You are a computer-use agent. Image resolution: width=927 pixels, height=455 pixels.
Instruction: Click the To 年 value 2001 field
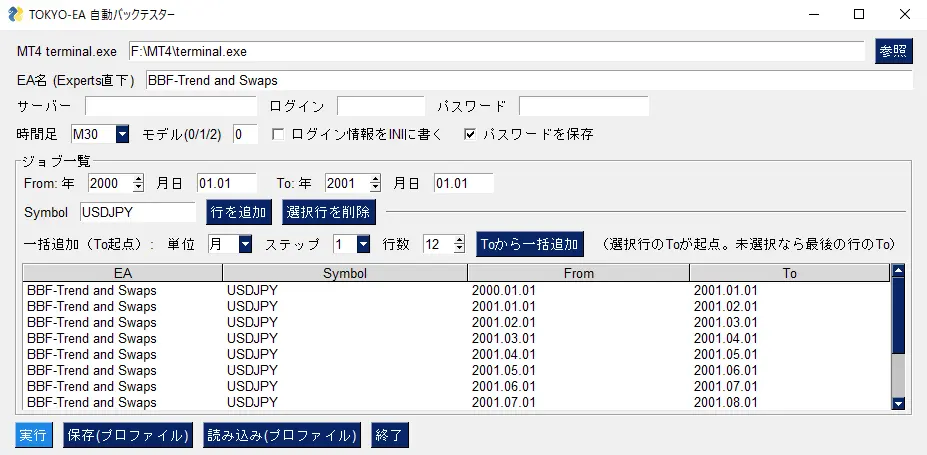click(x=348, y=183)
